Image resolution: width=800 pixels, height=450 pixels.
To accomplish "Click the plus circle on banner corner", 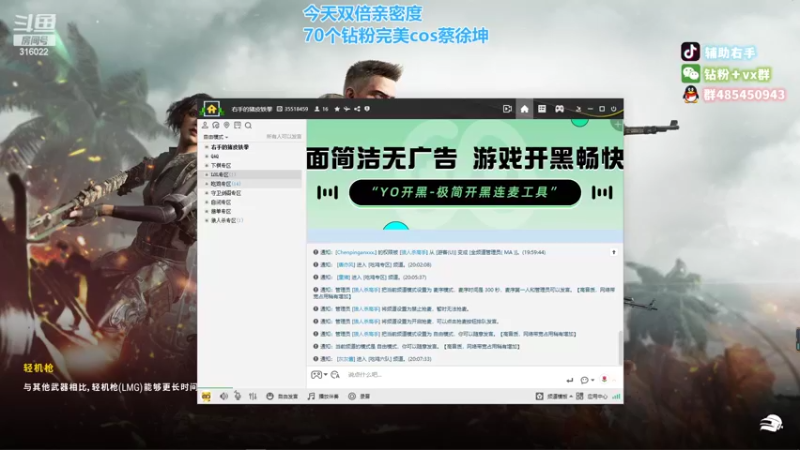I will coord(617,124).
